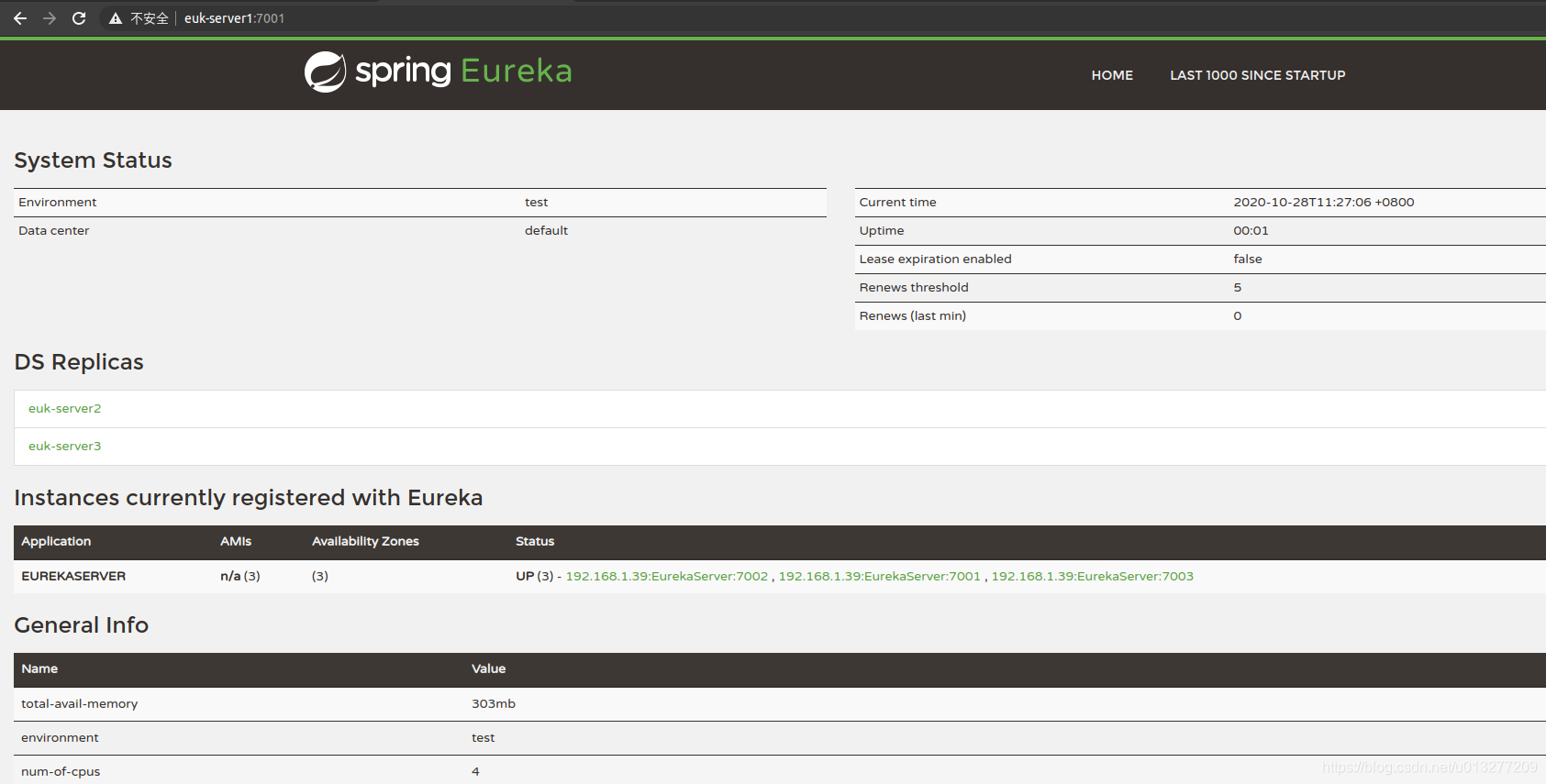
Task: Click the Status column header
Action: pyautogui.click(x=535, y=542)
